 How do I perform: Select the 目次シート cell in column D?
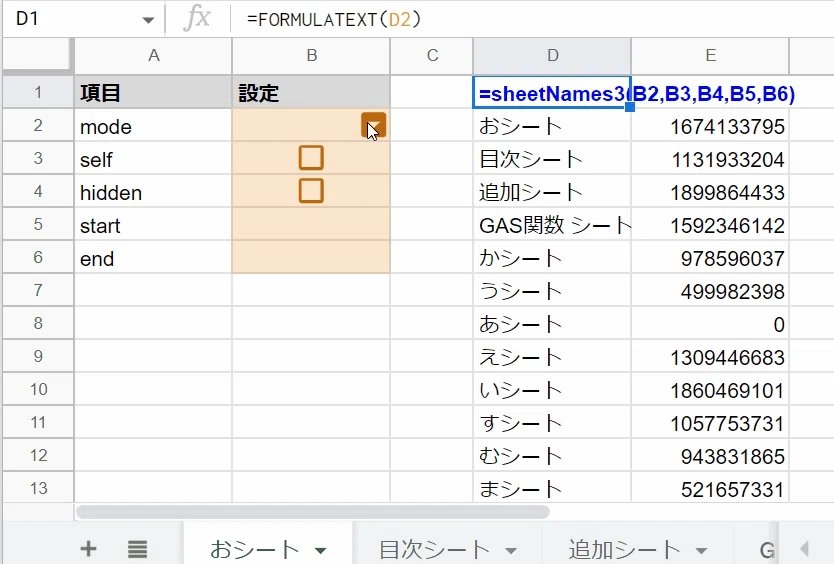click(552, 158)
